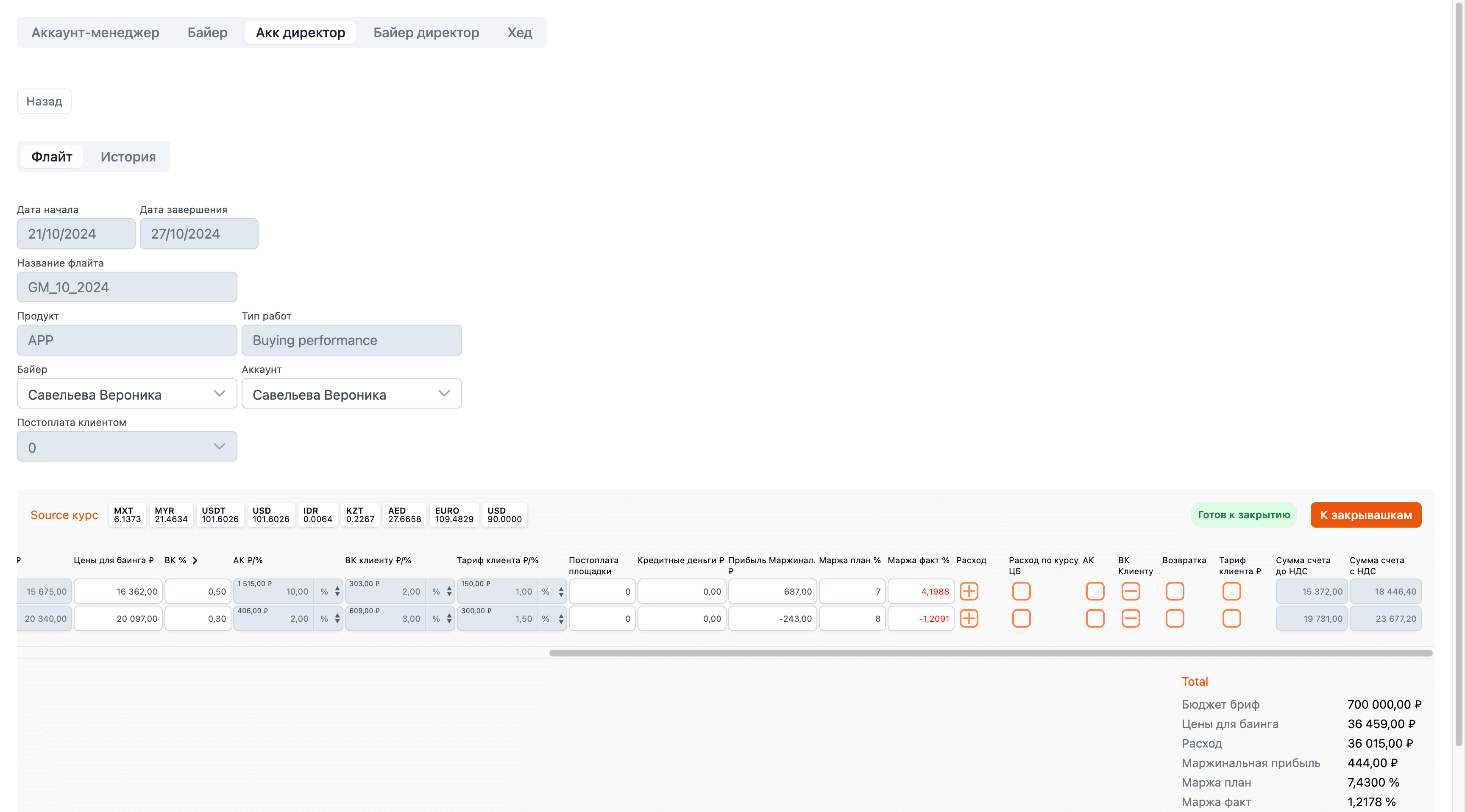
Task: Click the Назад button
Action: (x=45, y=101)
